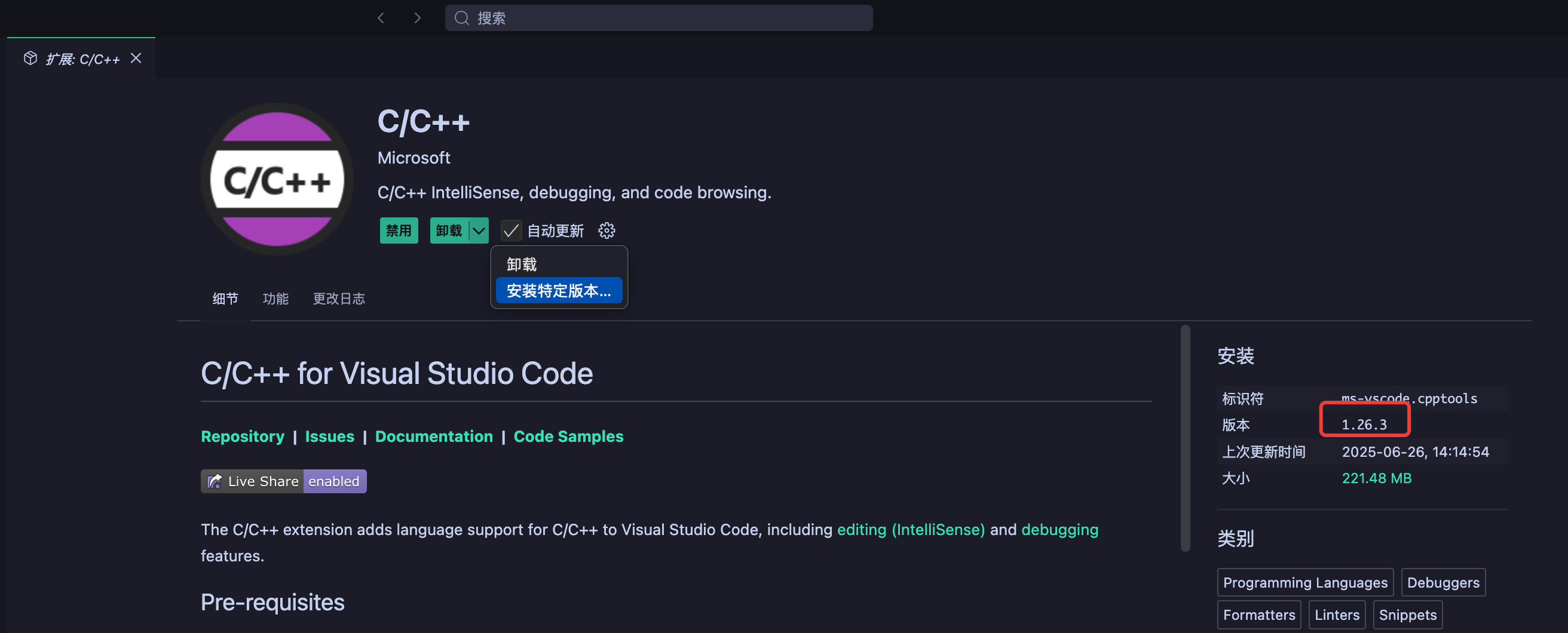Choose 卸载 in the dropdown menu

click(x=522, y=265)
